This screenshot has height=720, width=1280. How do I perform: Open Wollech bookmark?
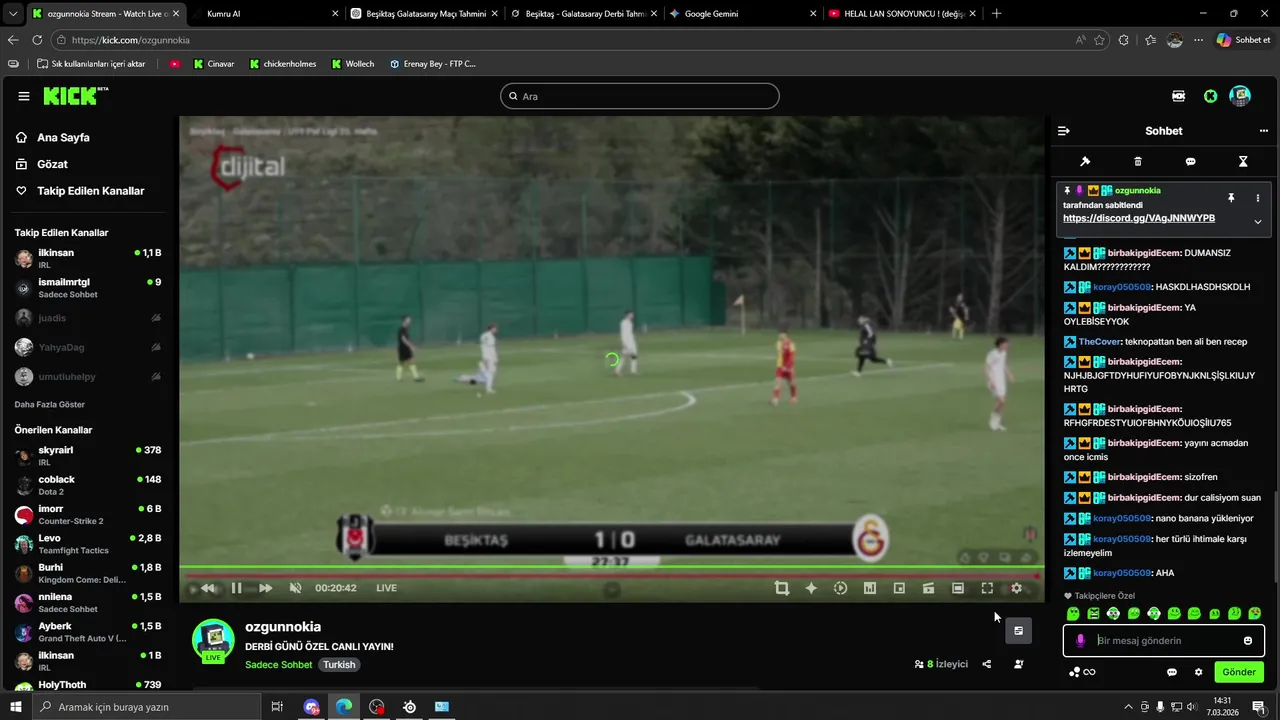352,64
